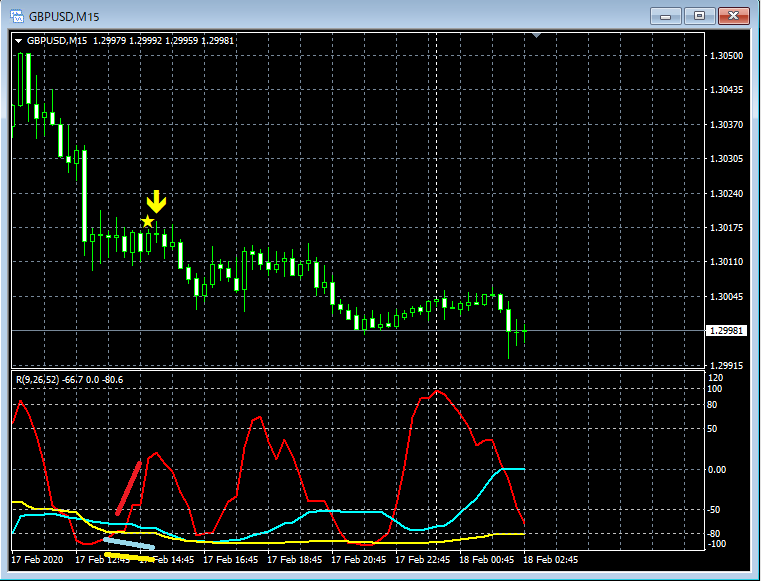Click the indicator scale value 0.00
This screenshot has width=762, height=581.
717,469
